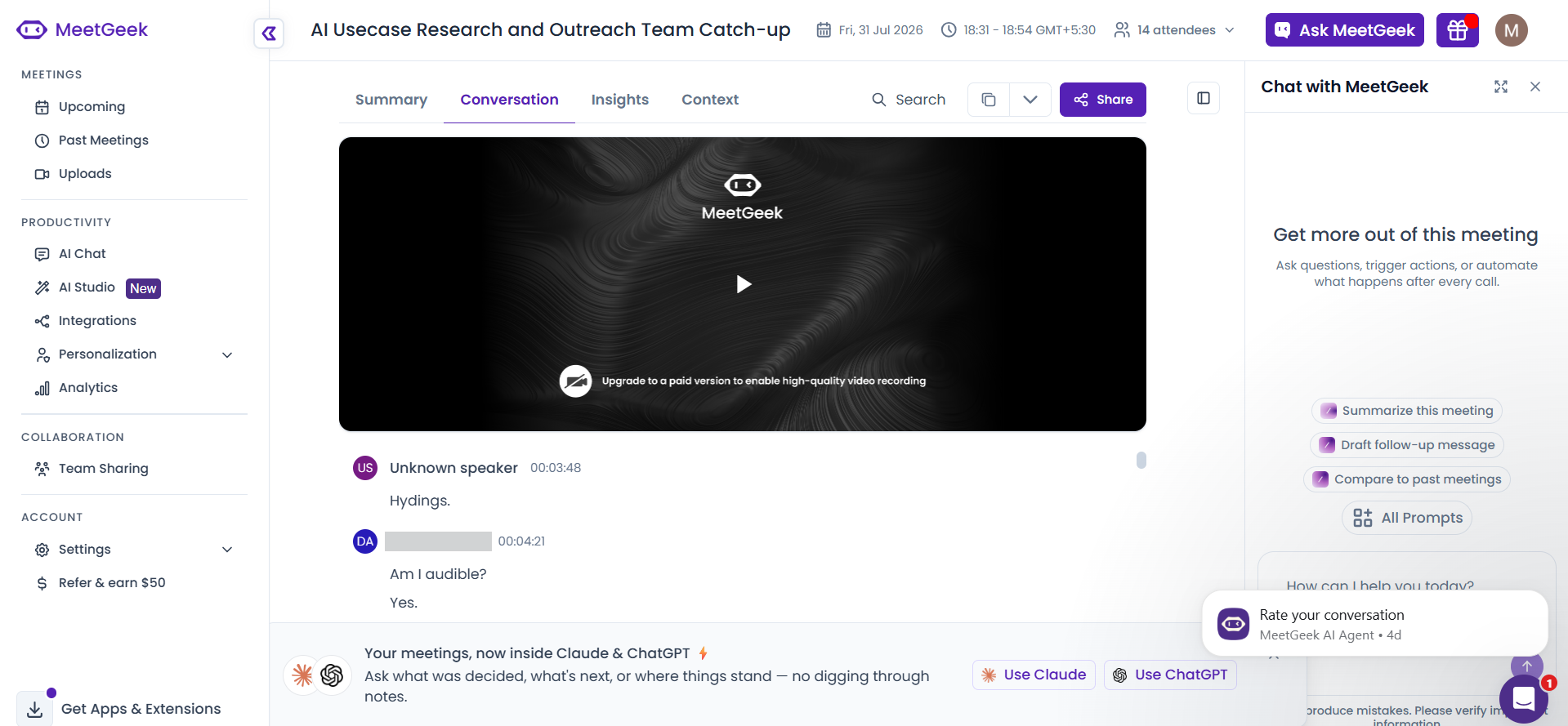Expand the Settings menu
Viewport: 1568px width, 726px height.
pos(134,550)
